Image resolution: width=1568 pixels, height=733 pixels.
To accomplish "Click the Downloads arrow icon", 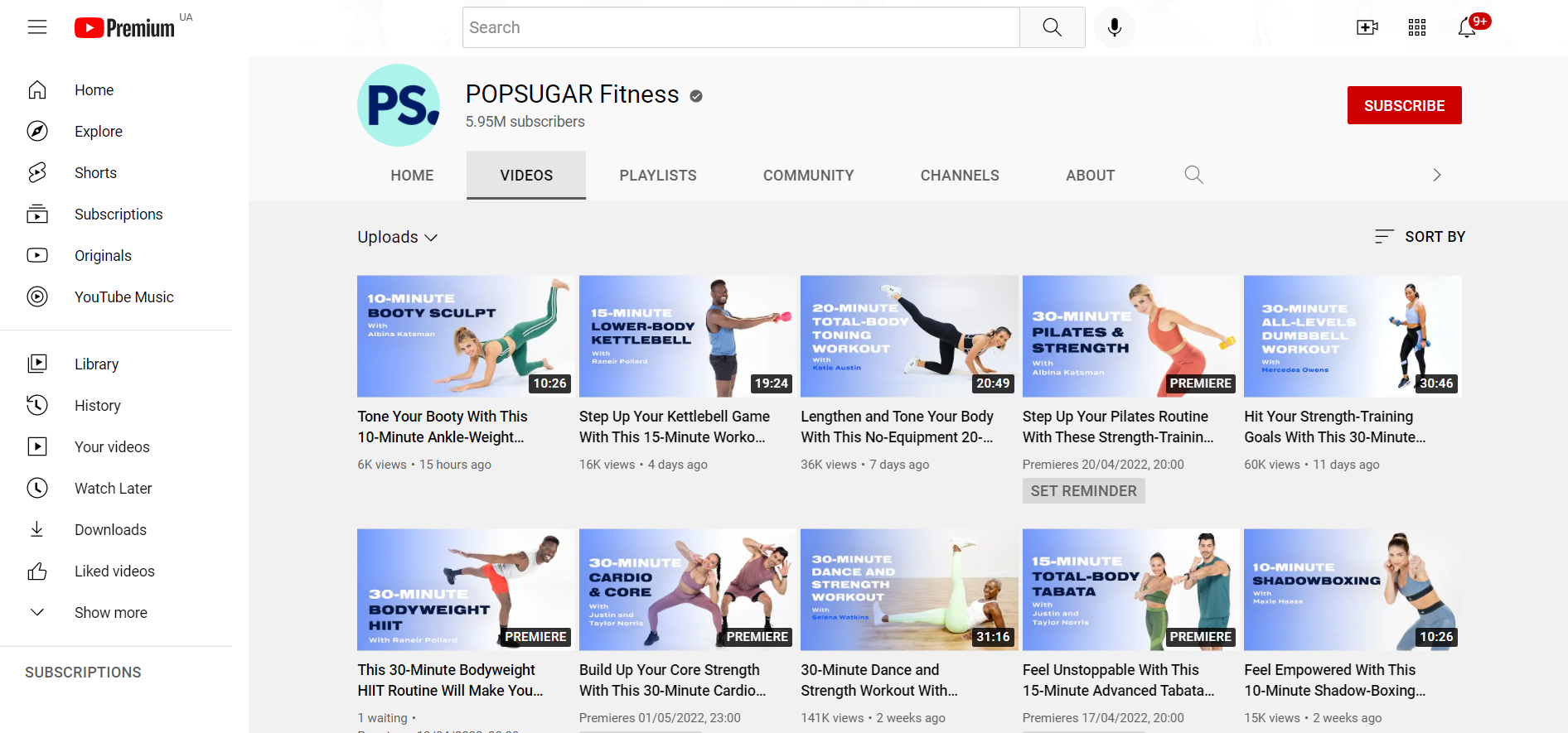I will pos(37,529).
